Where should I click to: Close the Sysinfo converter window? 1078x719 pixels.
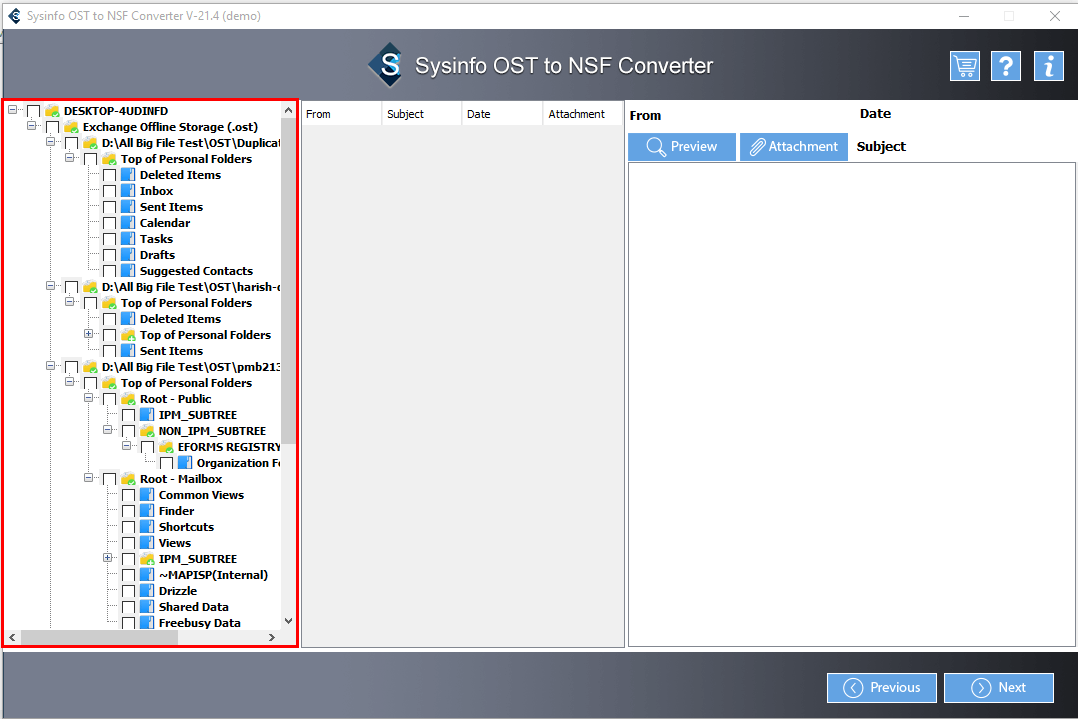coord(1055,16)
